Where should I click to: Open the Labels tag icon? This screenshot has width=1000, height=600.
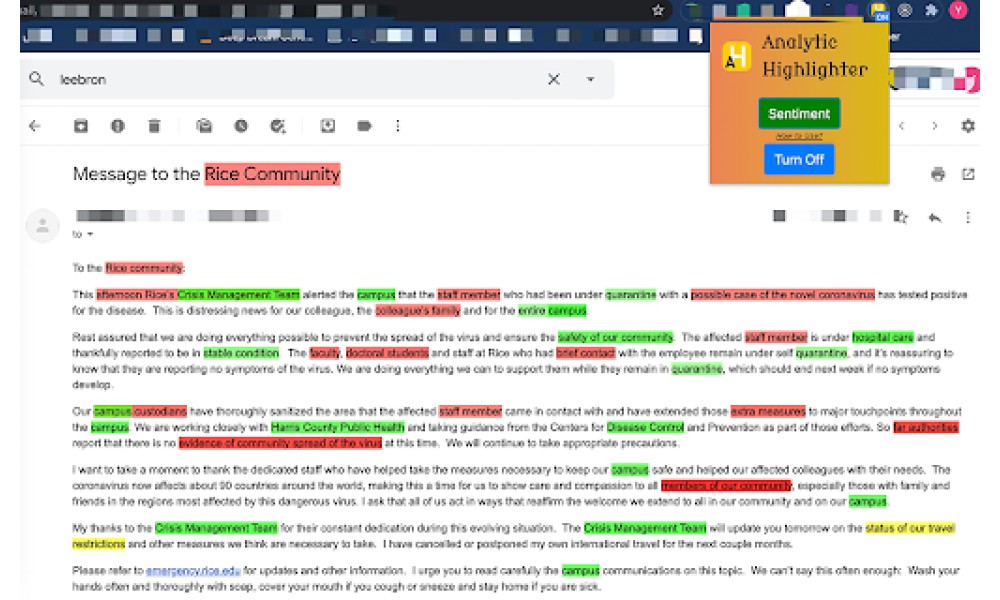tap(364, 126)
